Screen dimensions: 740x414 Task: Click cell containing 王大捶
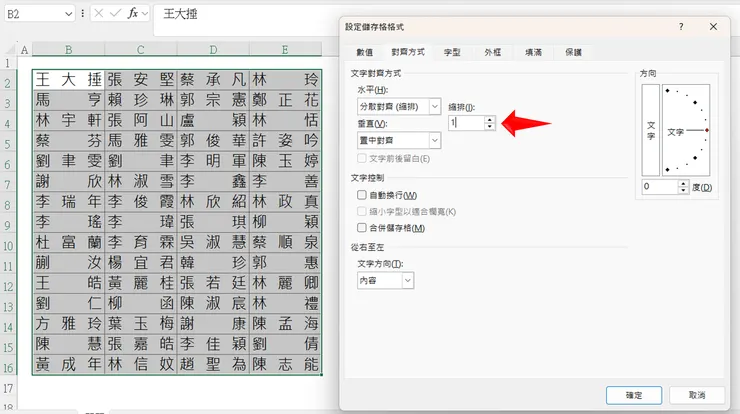(x=68, y=80)
